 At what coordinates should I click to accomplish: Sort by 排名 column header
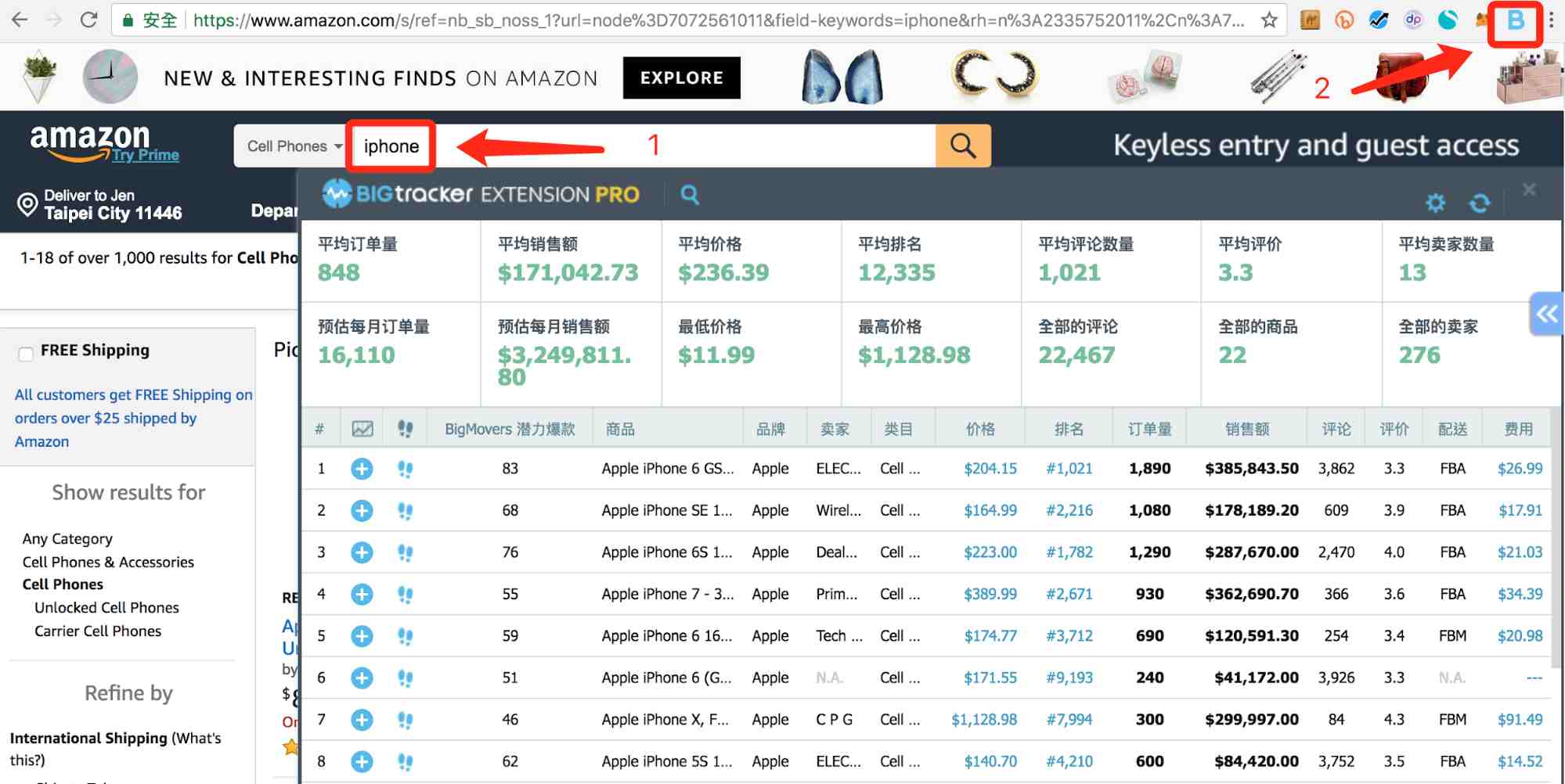[1069, 429]
